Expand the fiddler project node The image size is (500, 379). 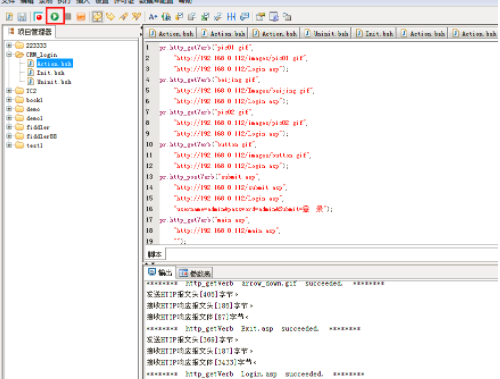(x=9, y=127)
